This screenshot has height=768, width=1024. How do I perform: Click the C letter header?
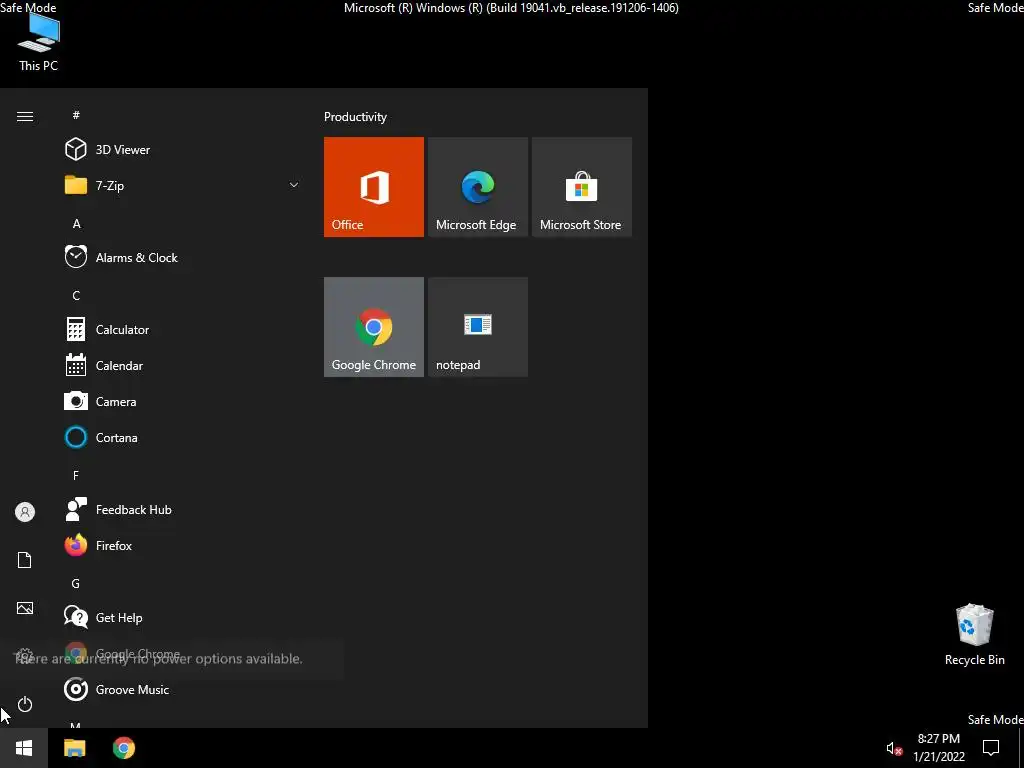click(76, 295)
